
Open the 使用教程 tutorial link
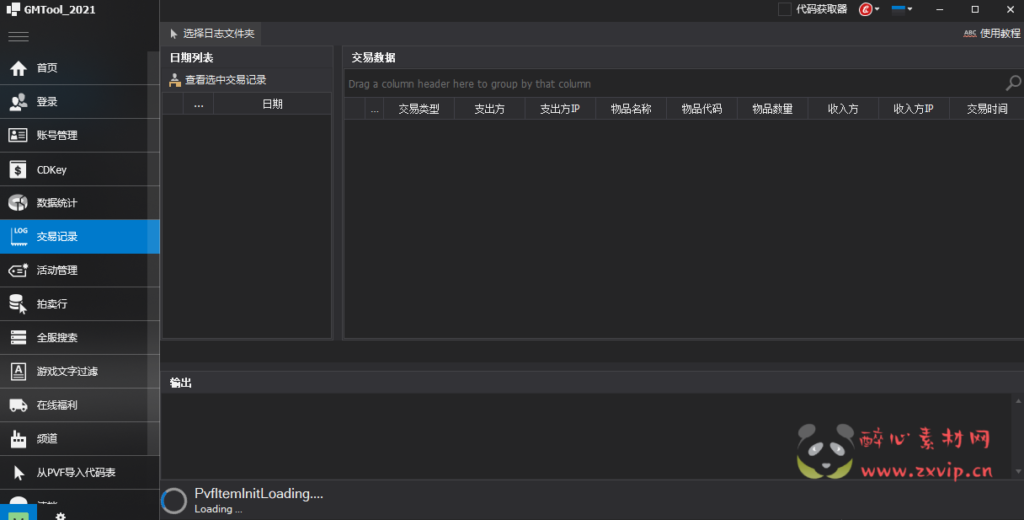point(991,33)
